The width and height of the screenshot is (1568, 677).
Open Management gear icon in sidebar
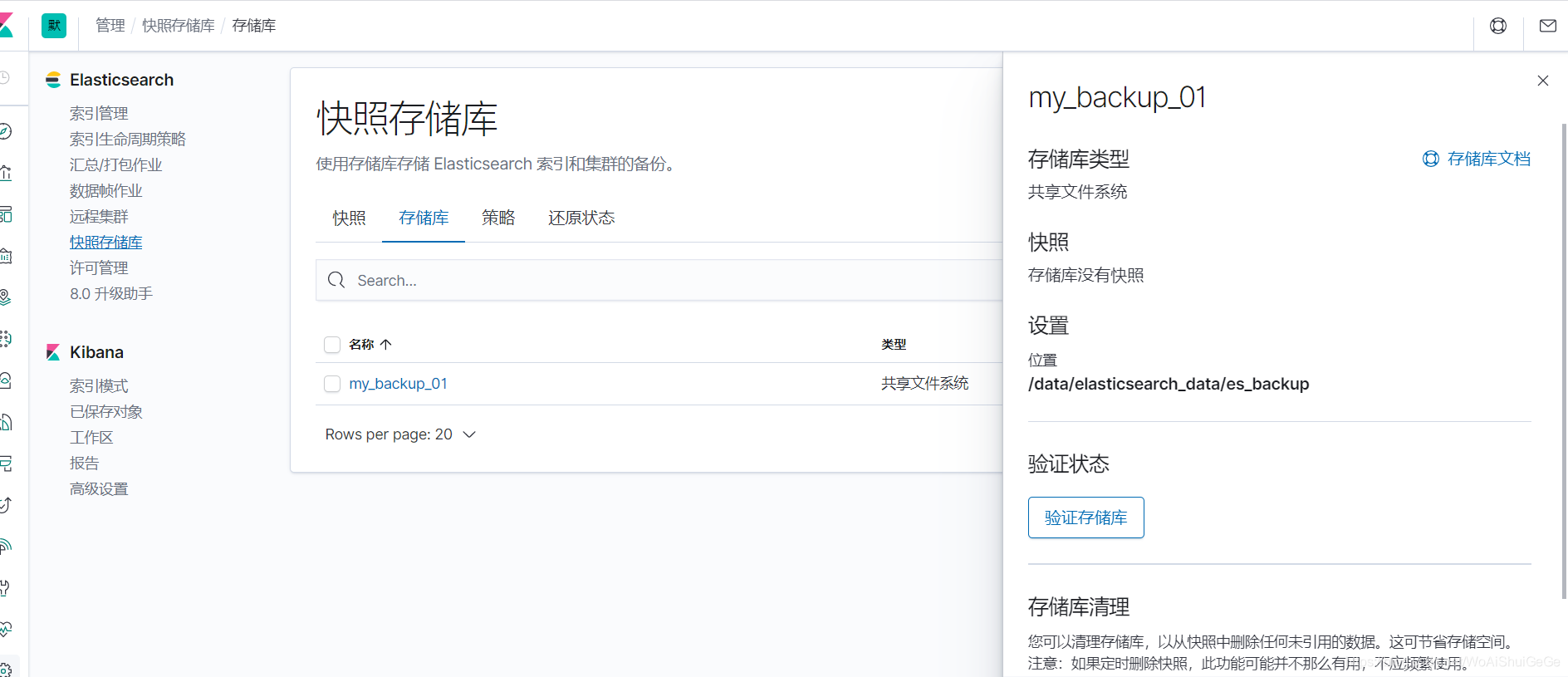coord(5,670)
